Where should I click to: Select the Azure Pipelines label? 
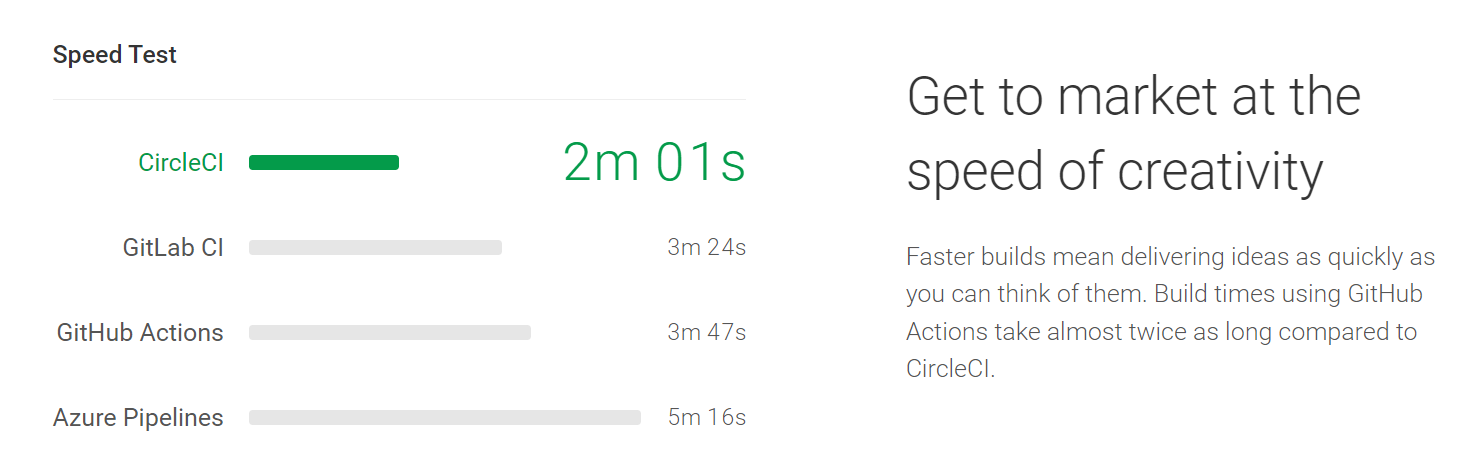coord(138,418)
